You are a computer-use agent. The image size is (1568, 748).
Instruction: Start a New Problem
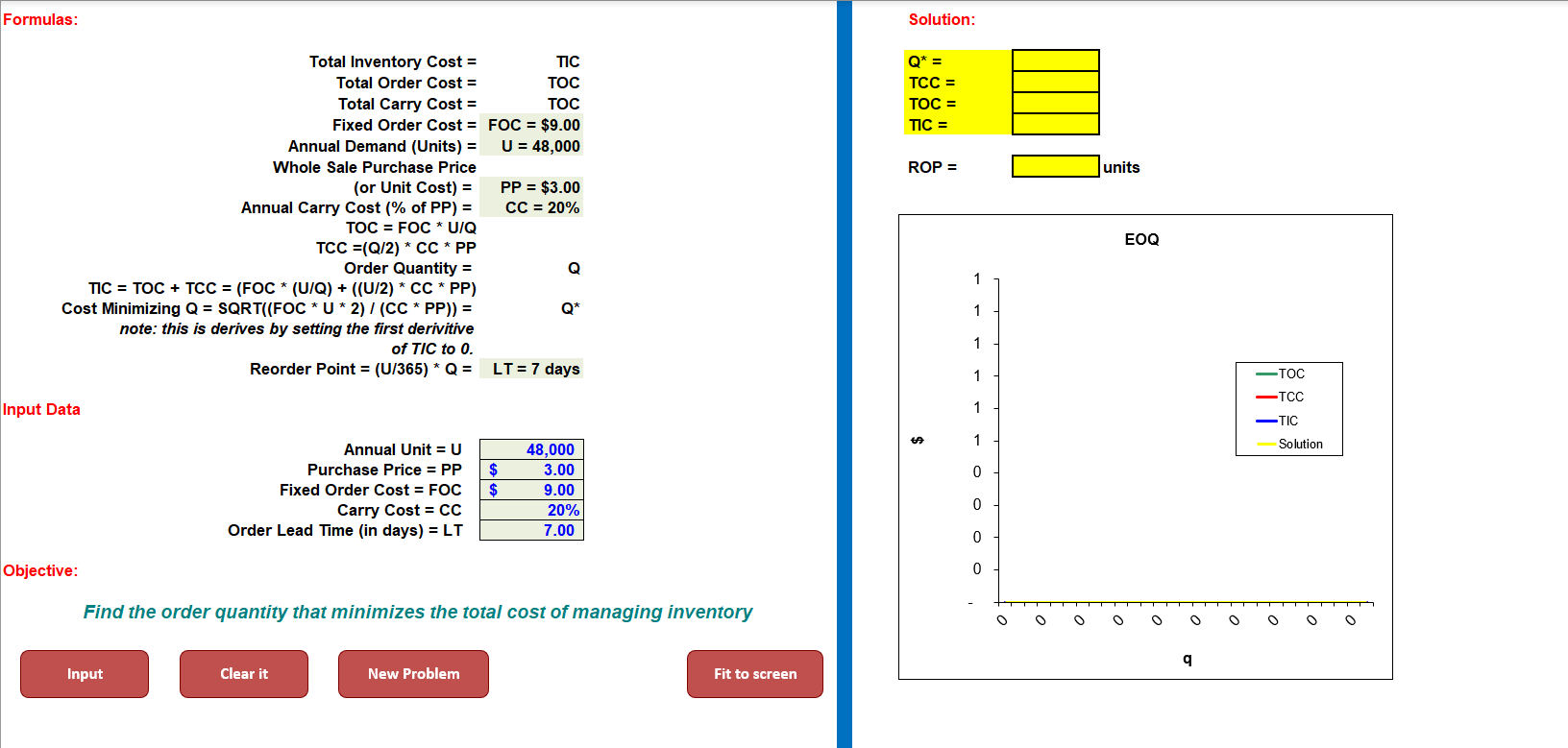(x=413, y=674)
